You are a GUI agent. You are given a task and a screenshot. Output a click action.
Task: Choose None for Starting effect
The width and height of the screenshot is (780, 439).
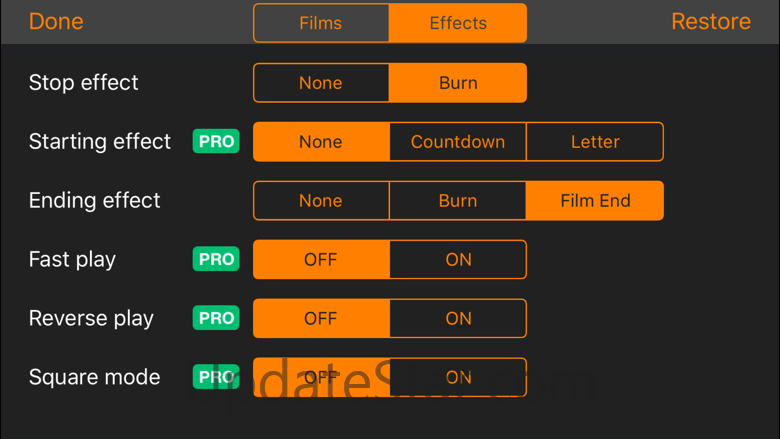(x=321, y=142)
